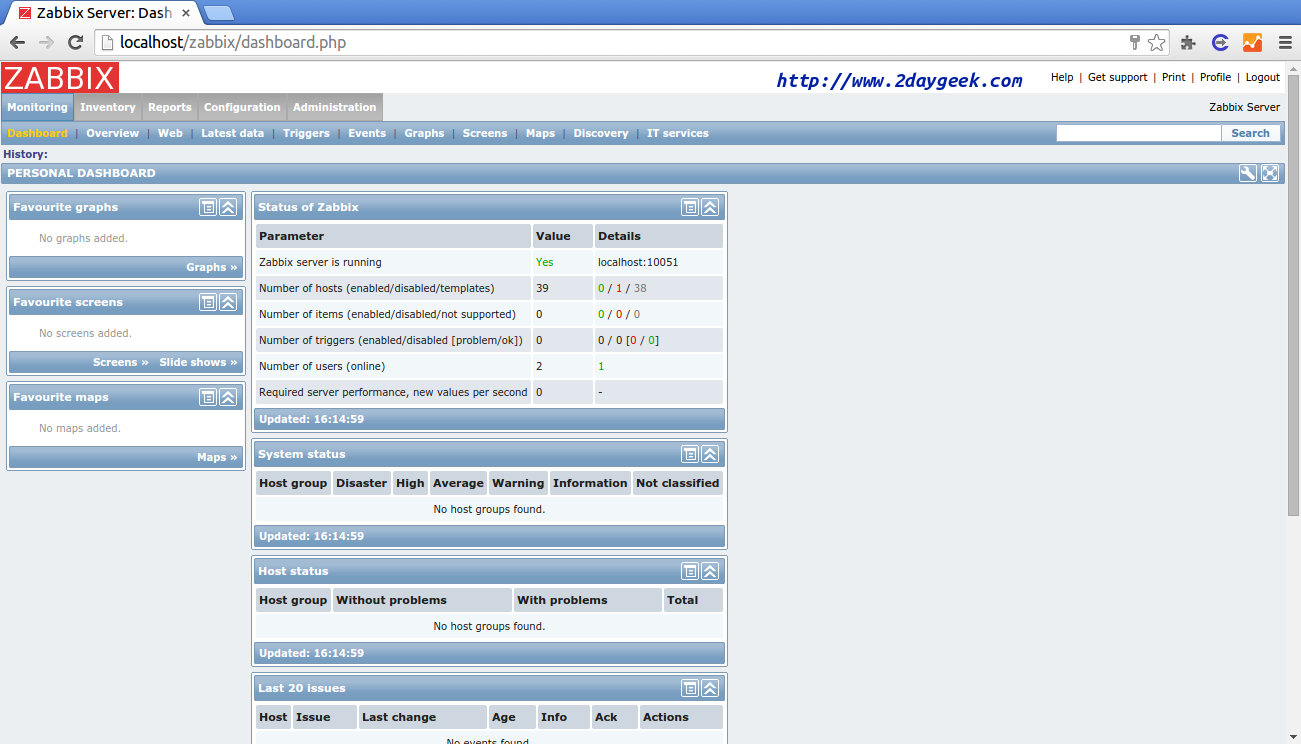Image resolution: width=1301 pixels, height=744 pixels.
Task: Open the blue circular extension icon
Action: click(x=1220, y=42)
